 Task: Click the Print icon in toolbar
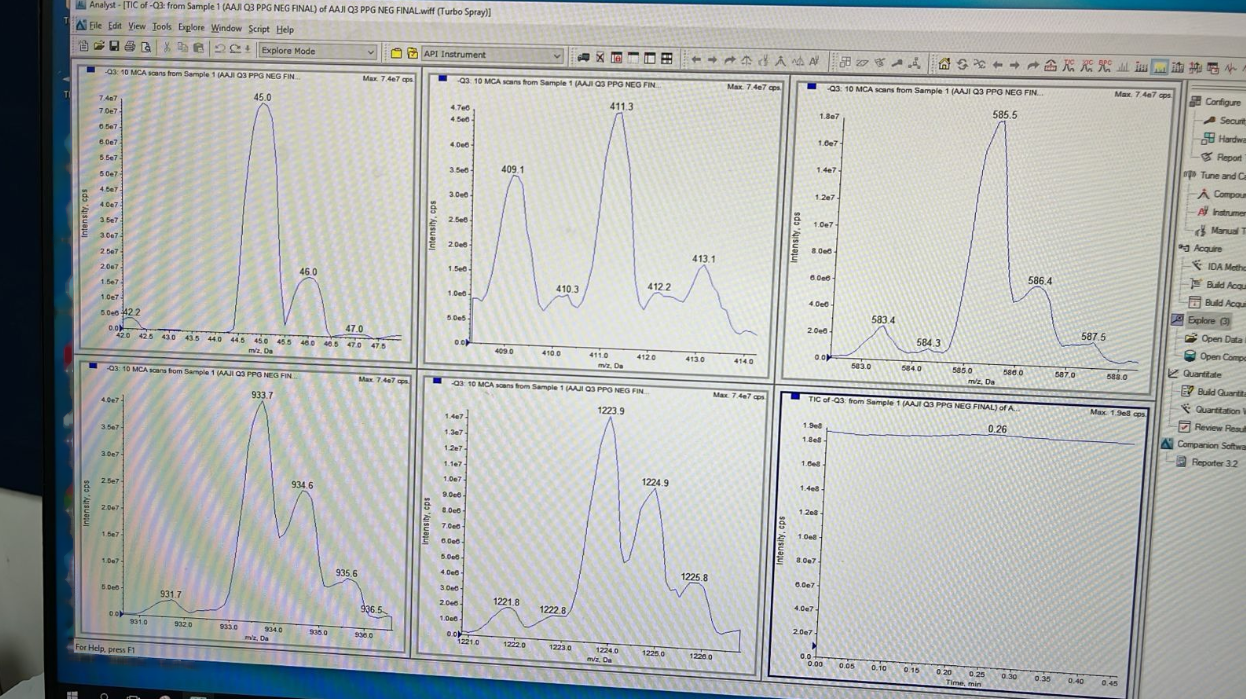coord(130,47)
